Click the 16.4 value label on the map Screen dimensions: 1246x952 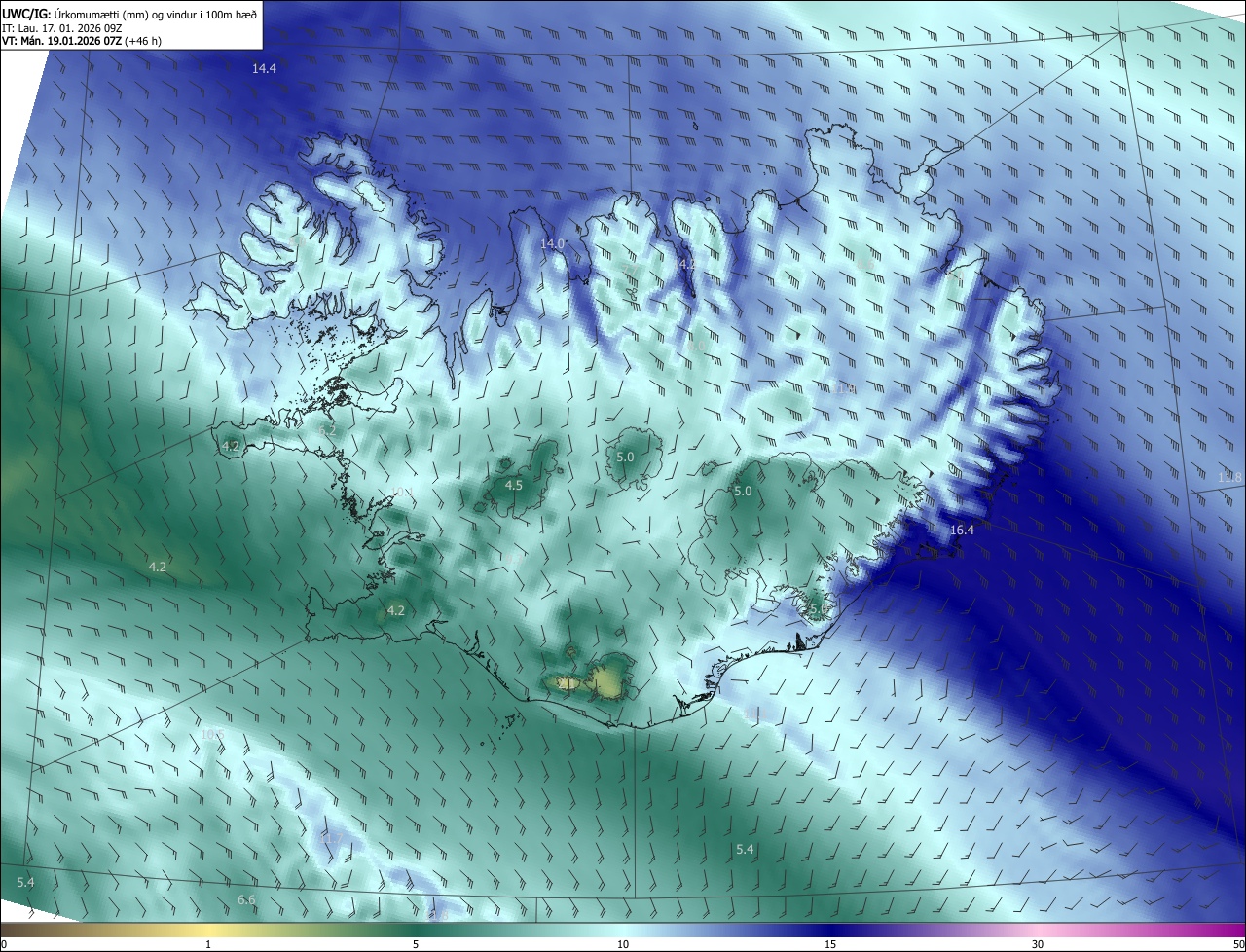click(962, 531)
